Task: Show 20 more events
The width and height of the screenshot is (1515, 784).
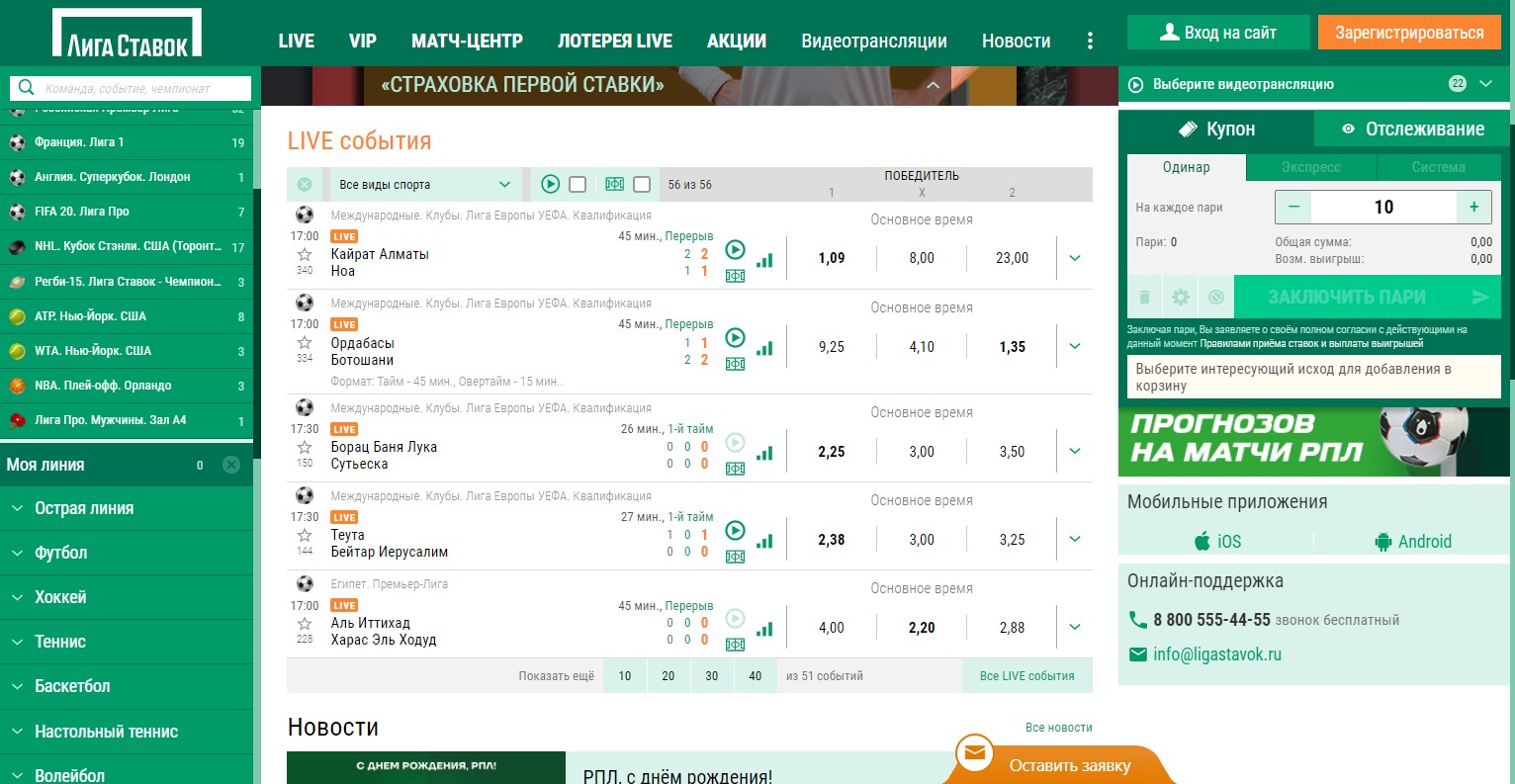Action: [668, 676]
